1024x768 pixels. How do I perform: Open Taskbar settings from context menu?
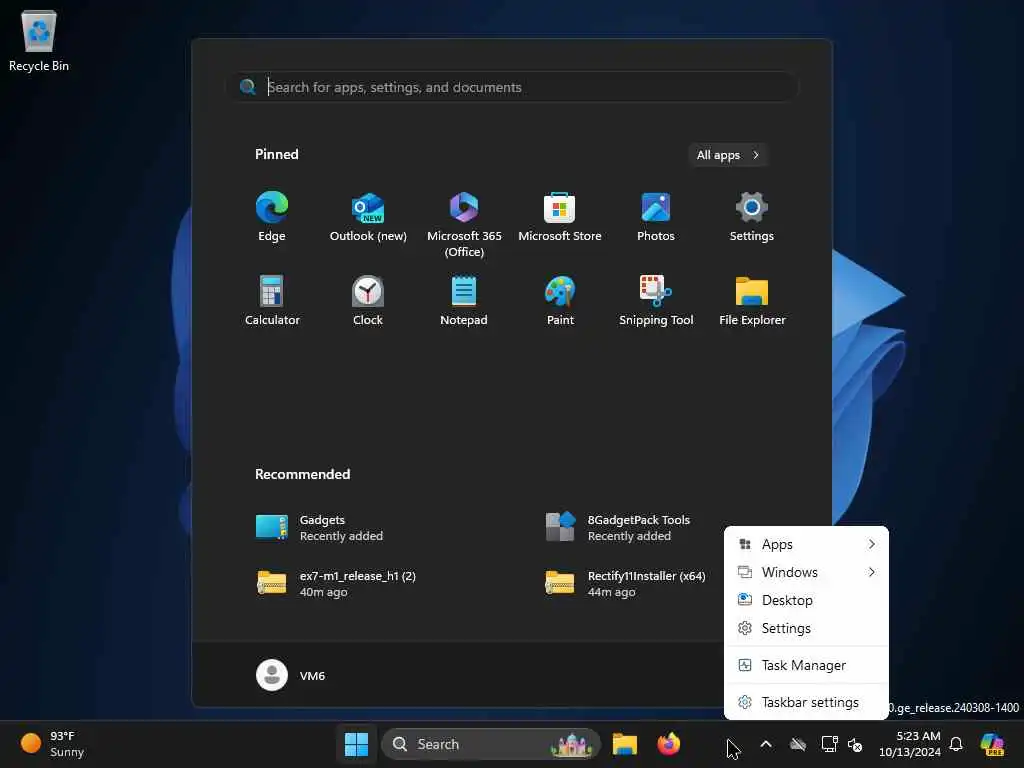tap(806, 702)
